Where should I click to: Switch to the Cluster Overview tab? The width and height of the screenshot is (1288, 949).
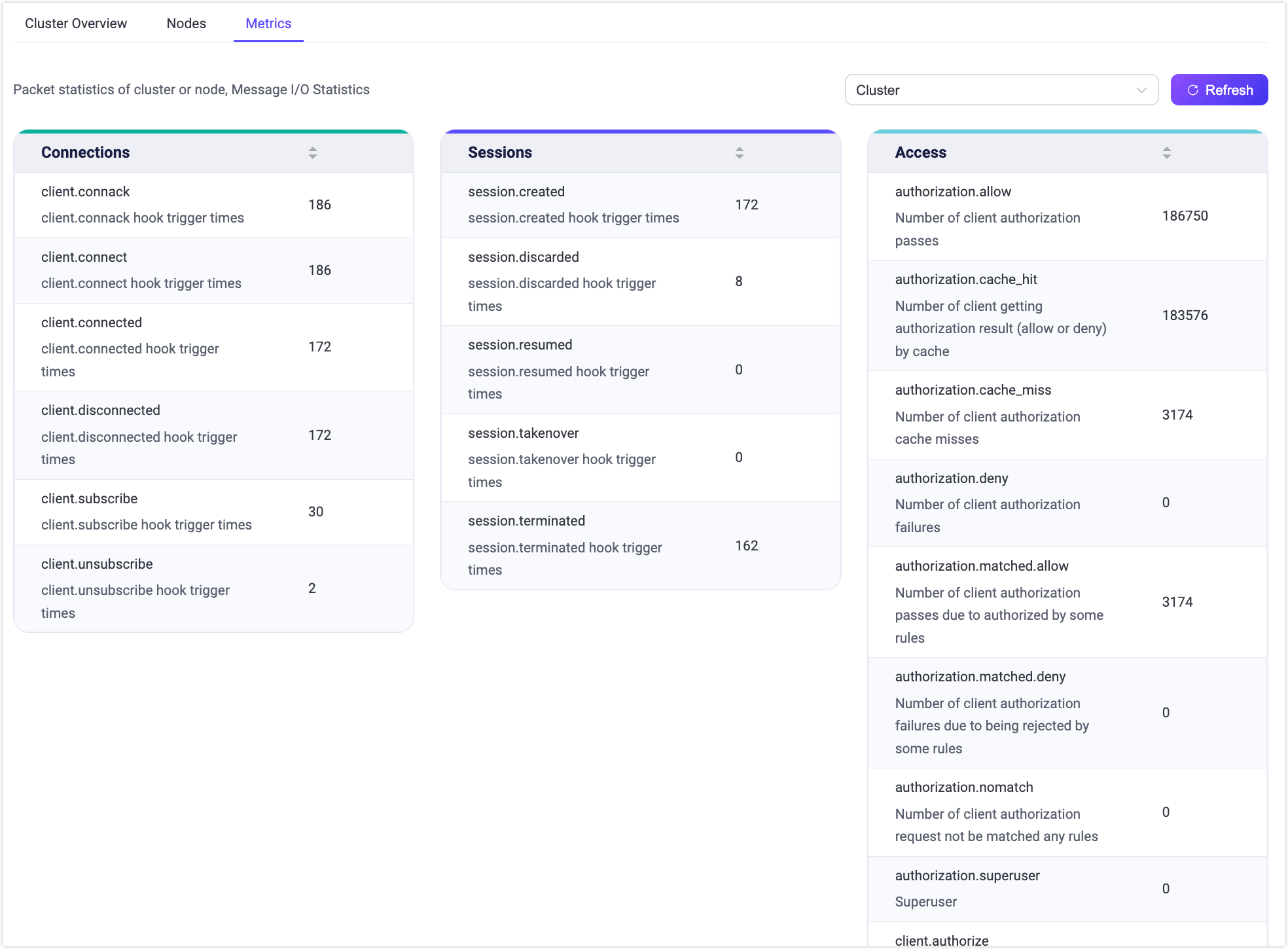point(76,24)
